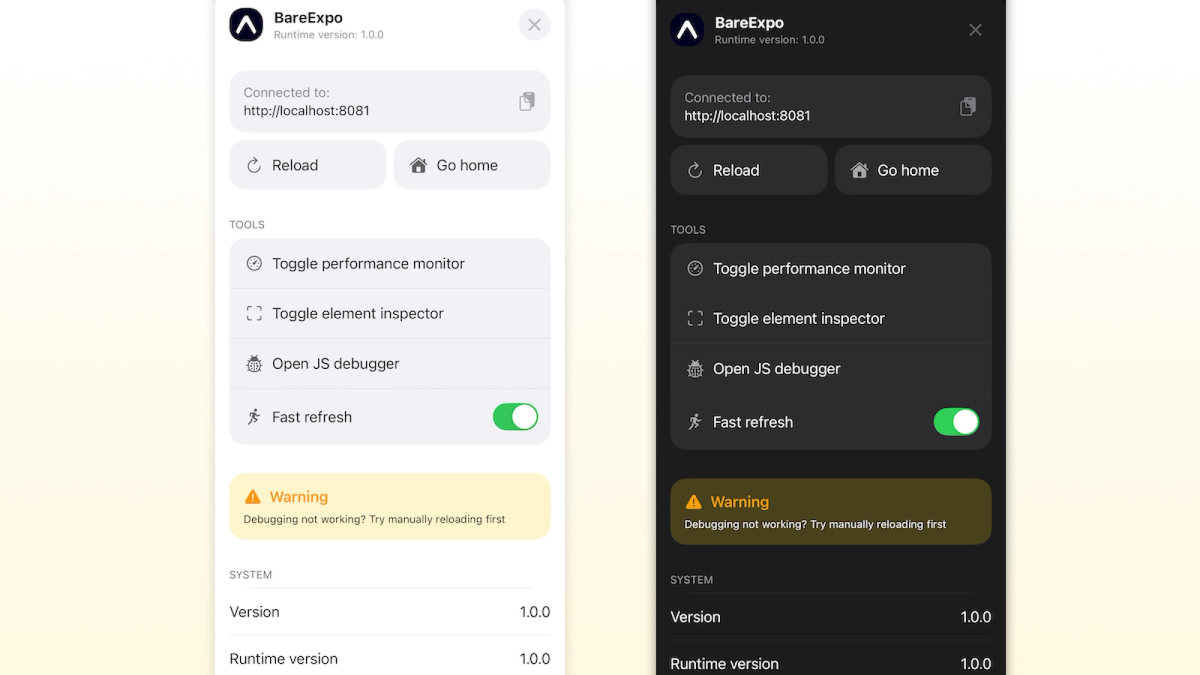Click the element inspector crosshair icon
Viewport: 1200px width, 675px height.
coord(253,313)
